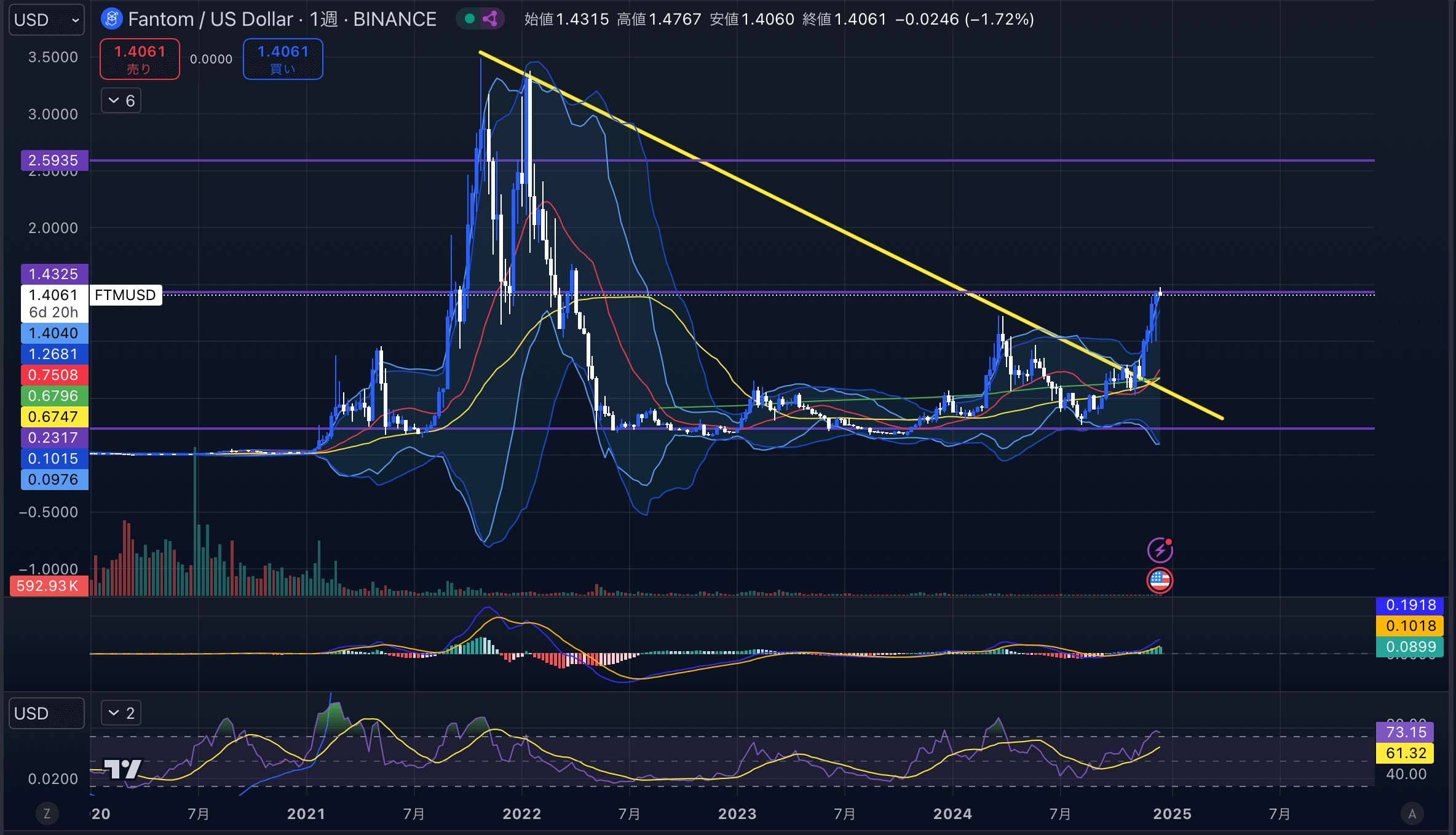Click the green market status dot
Viewport: 1456px width, 835px height.
point(470,19)
